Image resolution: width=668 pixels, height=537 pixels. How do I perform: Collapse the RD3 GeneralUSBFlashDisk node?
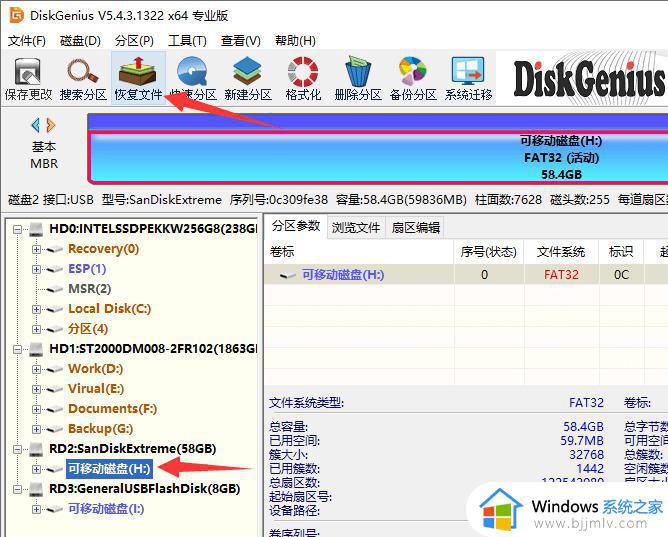17,489
